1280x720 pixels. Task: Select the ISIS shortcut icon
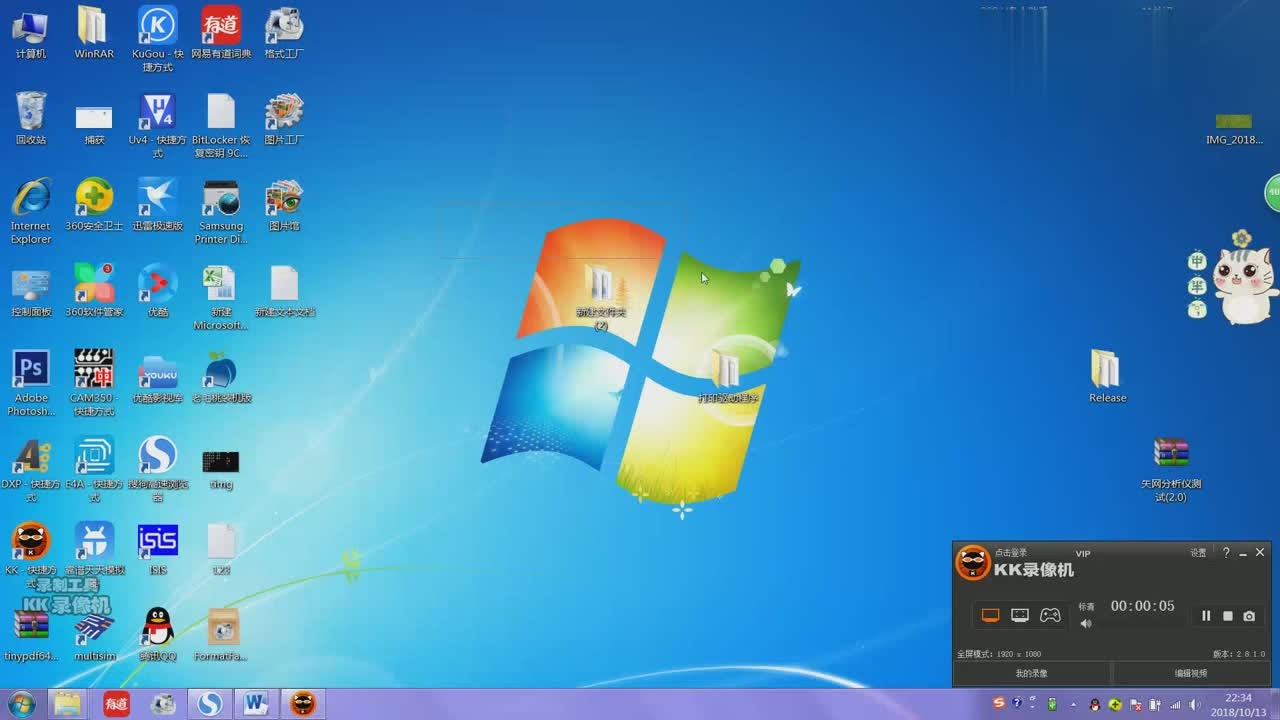click(x=158, y=549)
